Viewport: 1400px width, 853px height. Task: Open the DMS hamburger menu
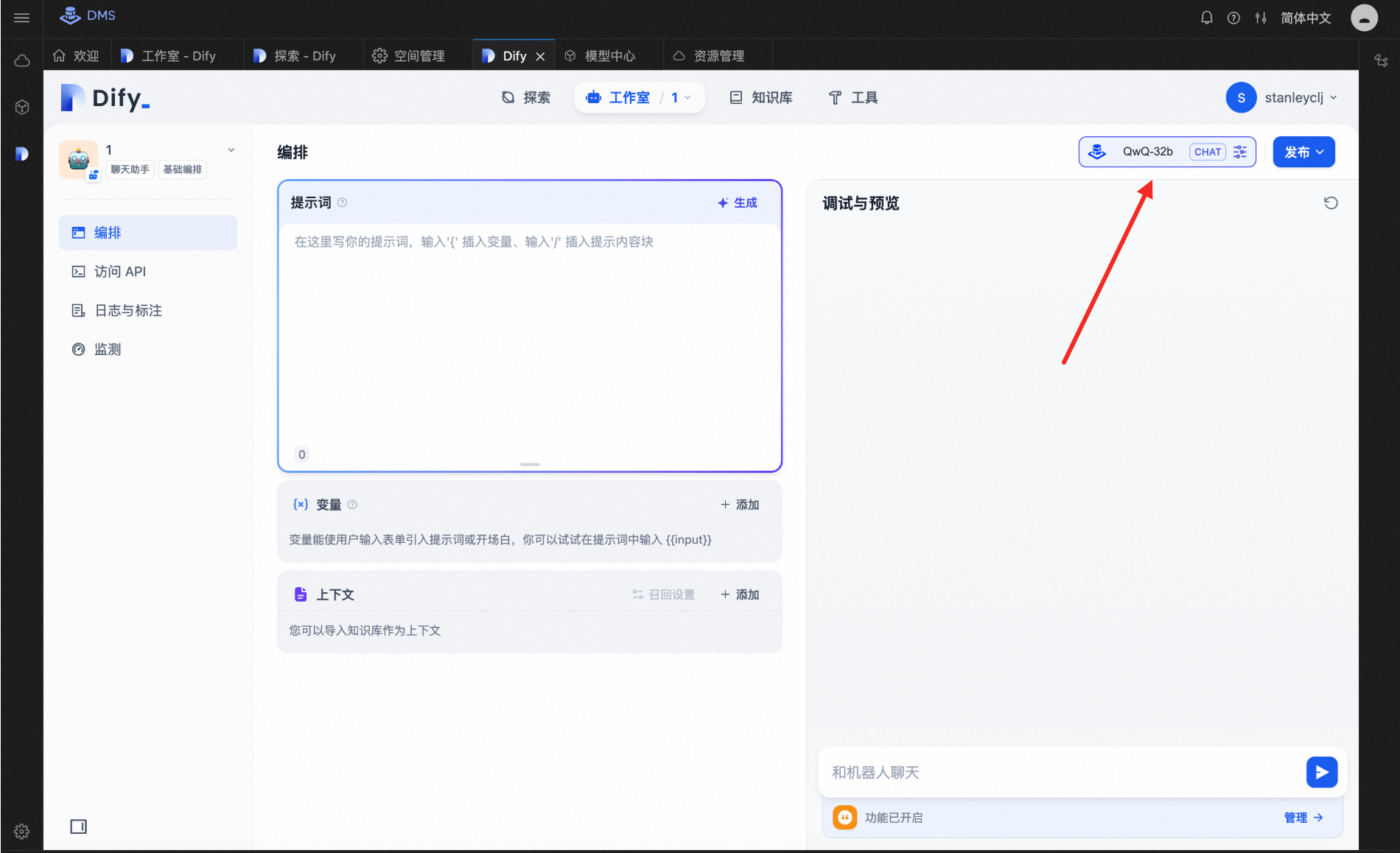tap(21, 18)
